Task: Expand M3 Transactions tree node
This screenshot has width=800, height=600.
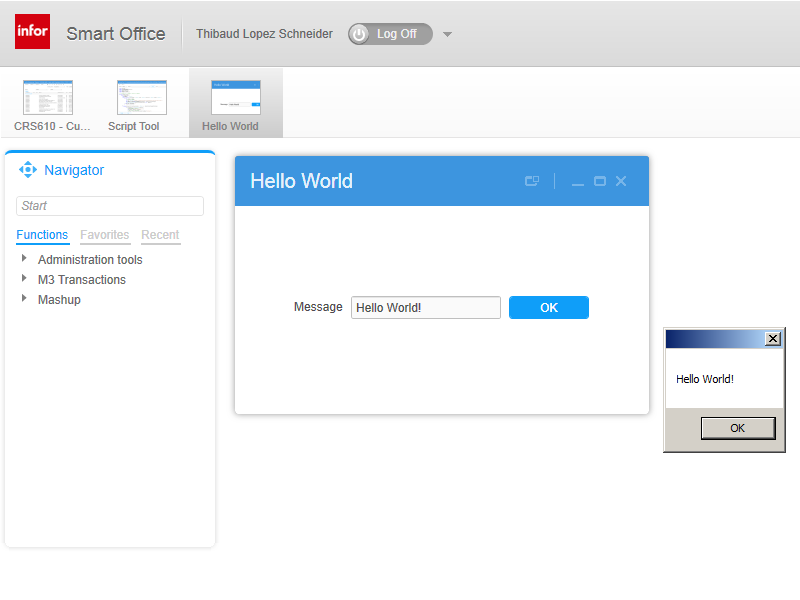Action: point(24,279)
